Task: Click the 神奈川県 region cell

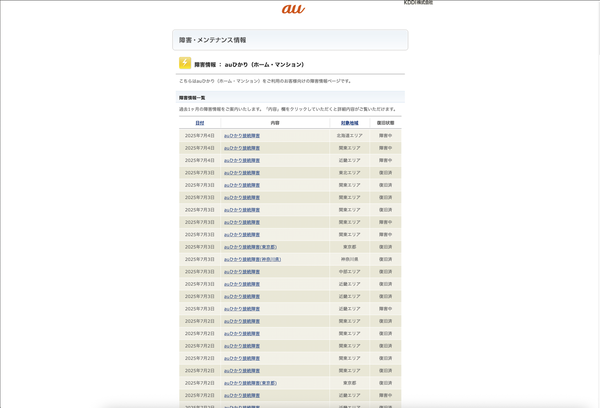Action: click(x=349, y=259)
